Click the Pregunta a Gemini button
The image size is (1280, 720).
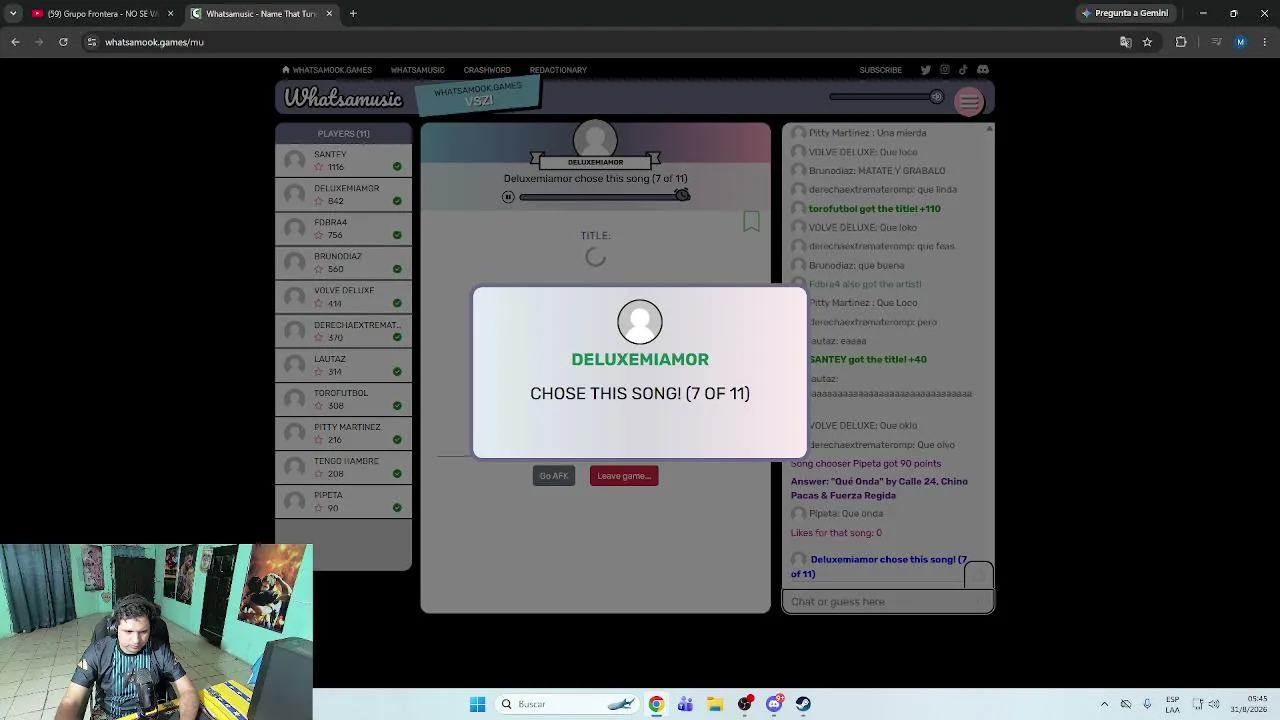[1124, 13]
